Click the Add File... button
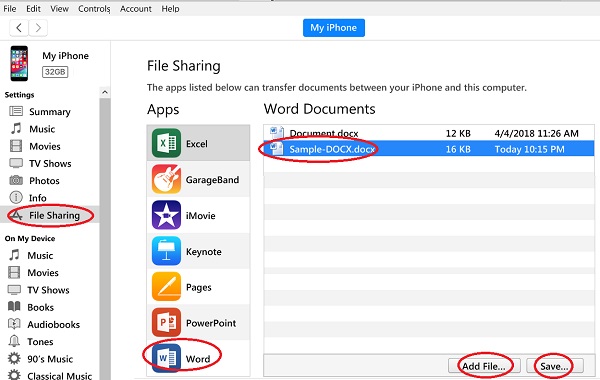 click(484, 366)
